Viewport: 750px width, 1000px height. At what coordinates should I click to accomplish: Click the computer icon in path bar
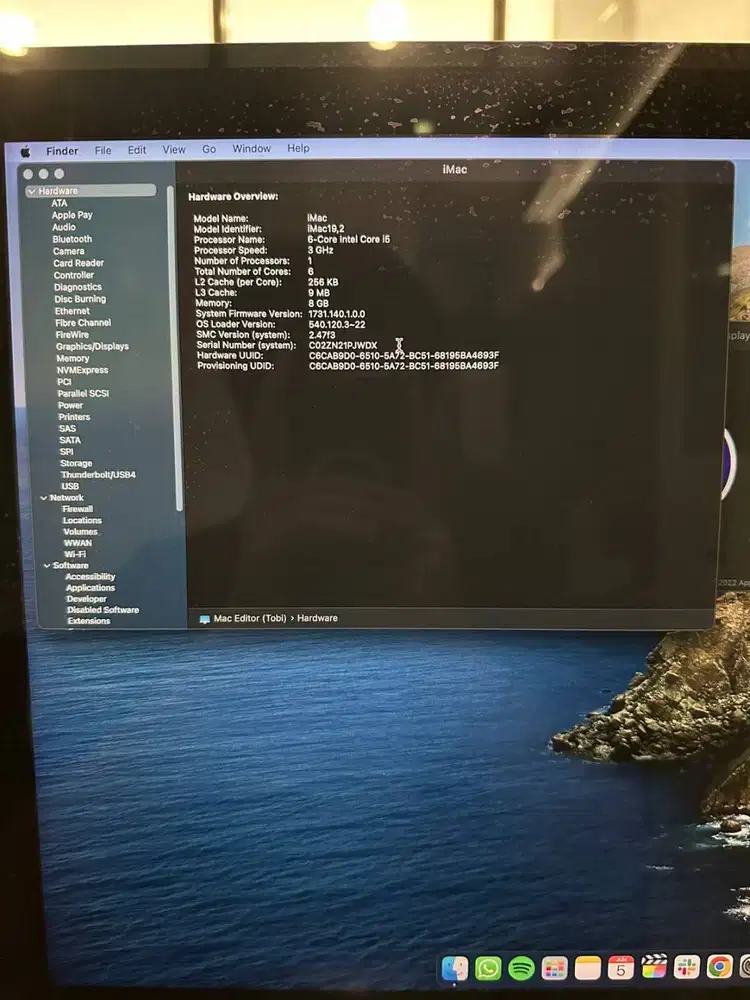204,619
